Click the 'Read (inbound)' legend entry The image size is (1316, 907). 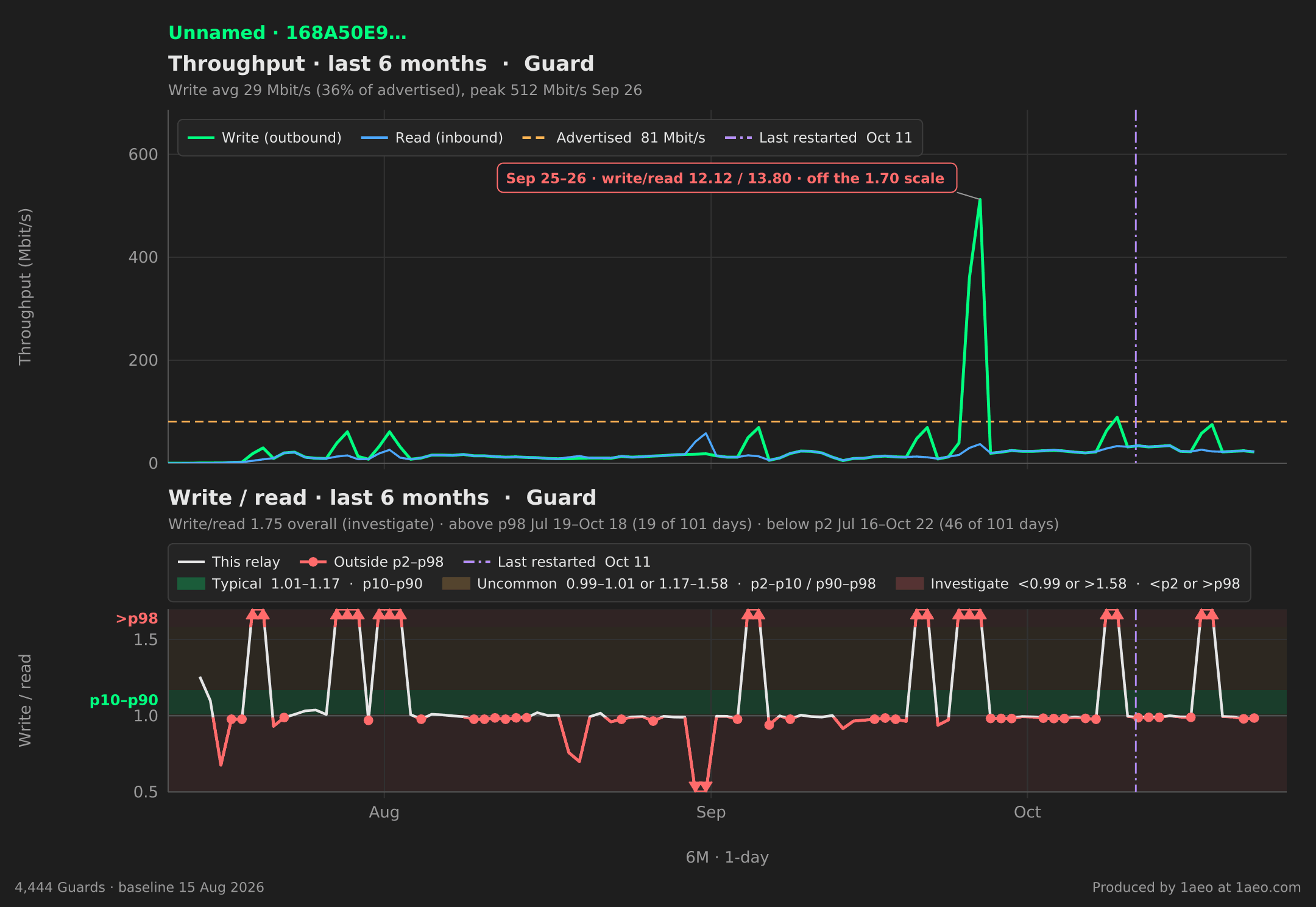(432, 138)
